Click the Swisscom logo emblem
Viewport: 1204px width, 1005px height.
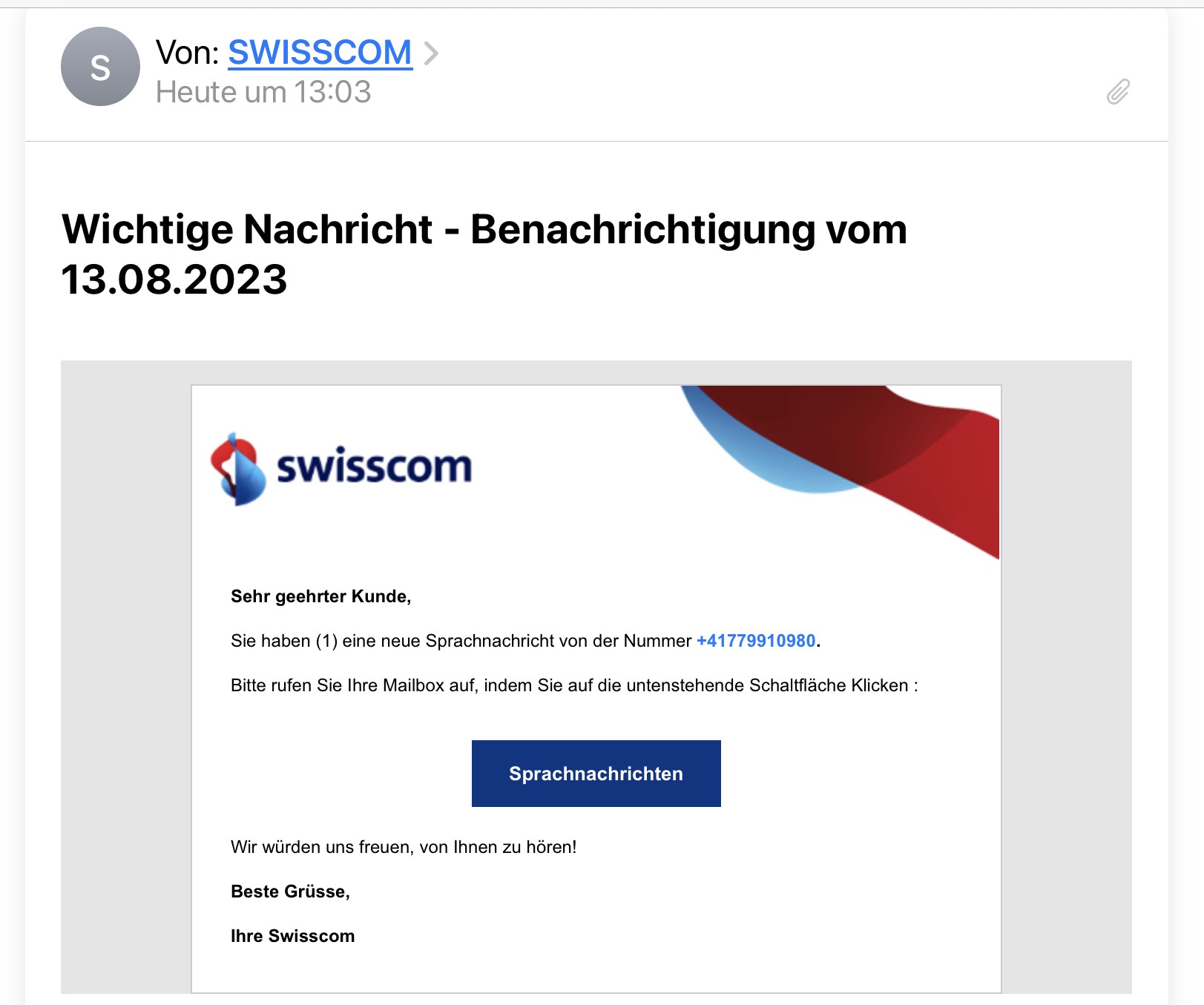tap(238, 469)
